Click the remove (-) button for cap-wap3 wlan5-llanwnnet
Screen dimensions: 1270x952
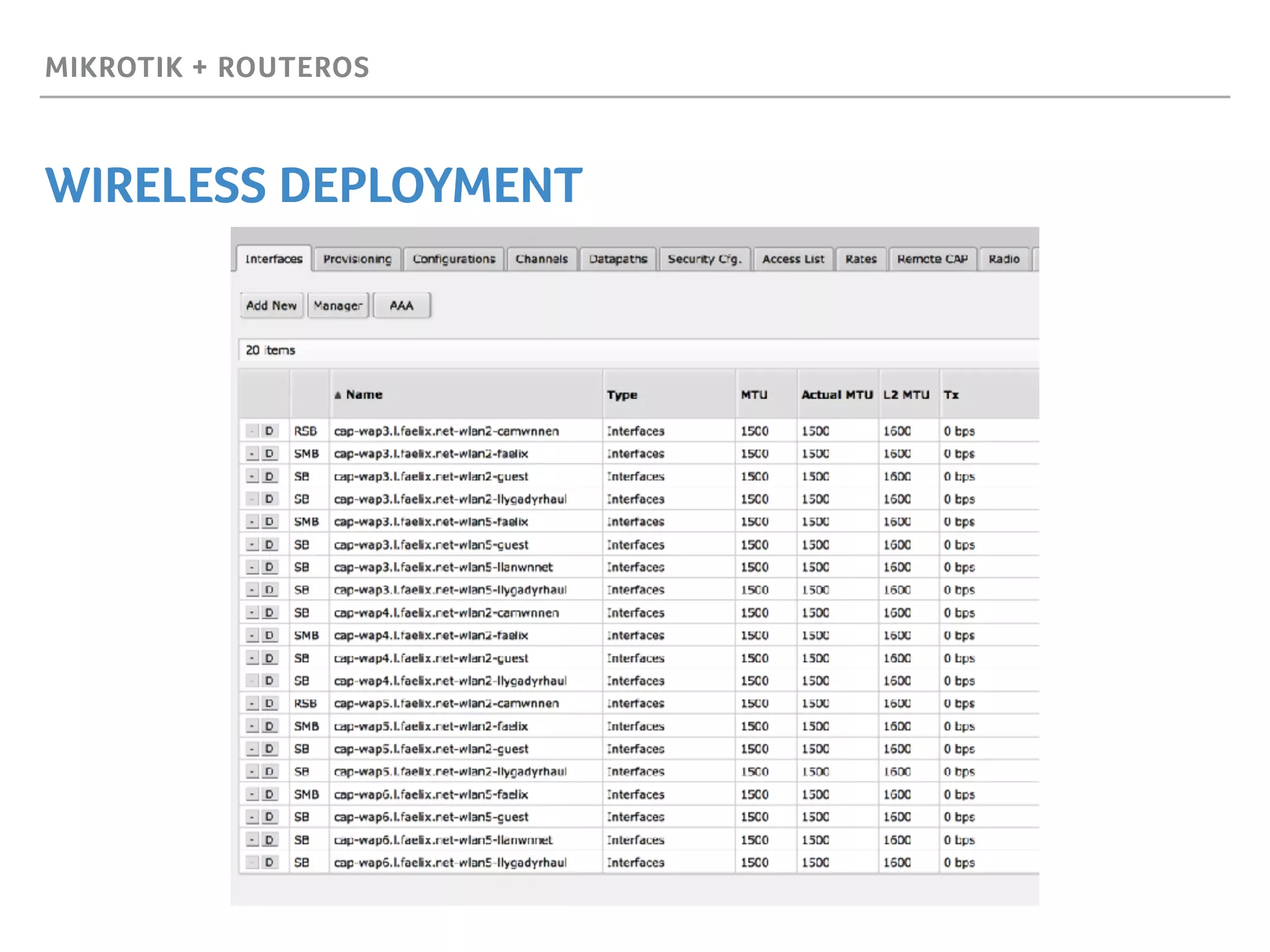(x=252, y=567)
